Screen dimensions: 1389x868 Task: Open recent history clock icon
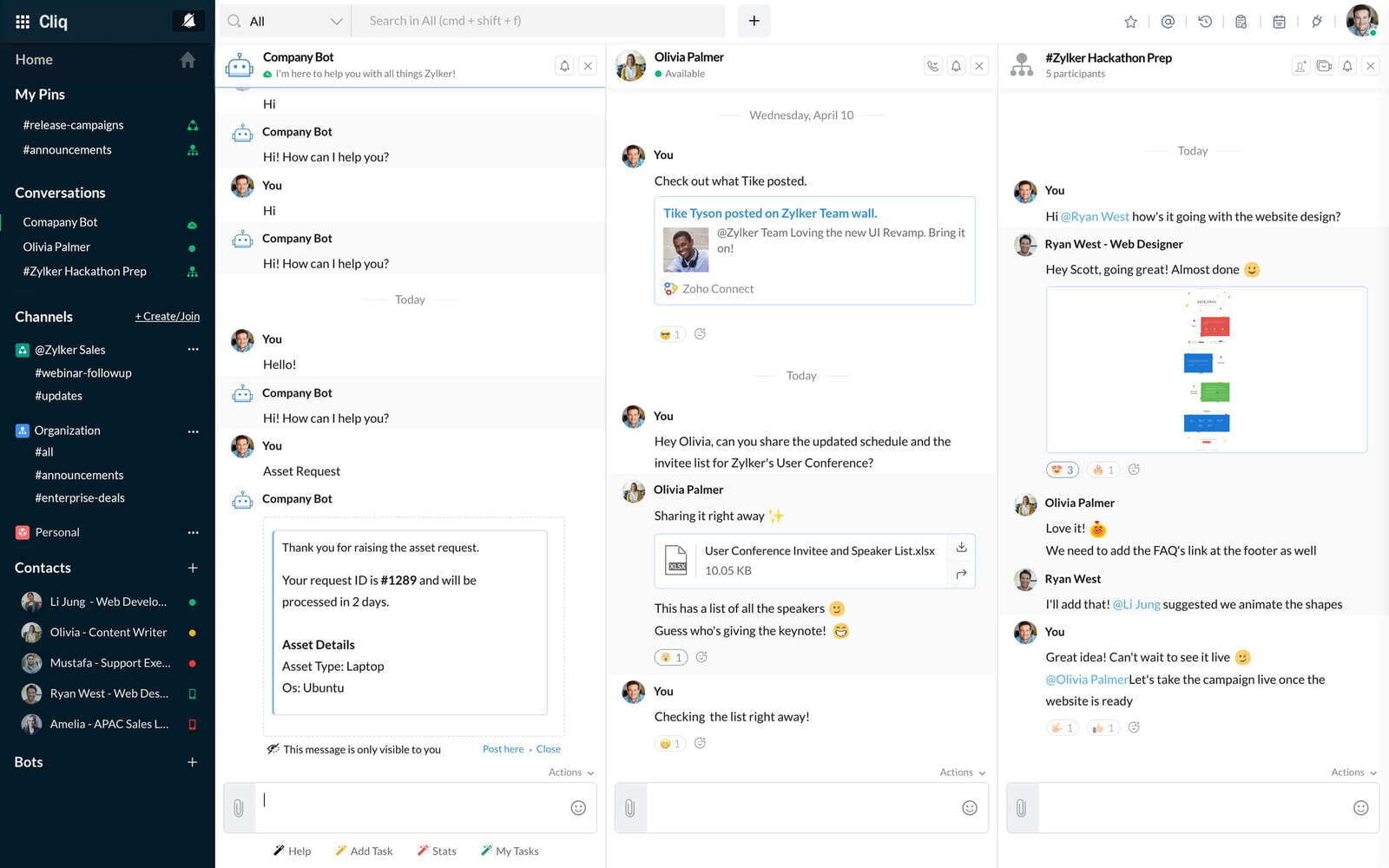(1205, 22)
